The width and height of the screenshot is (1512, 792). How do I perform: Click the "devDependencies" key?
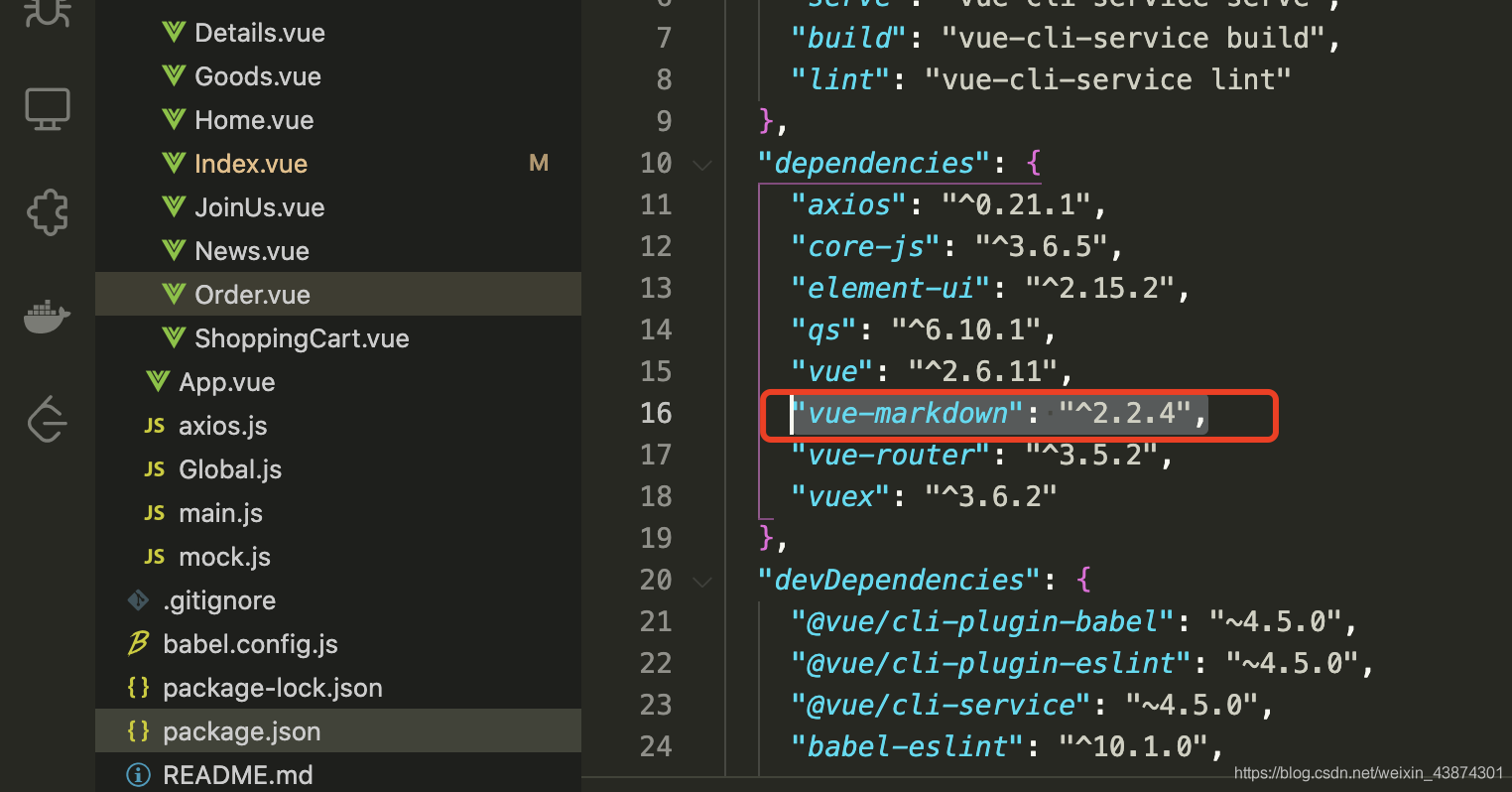[x=899, y=580]
